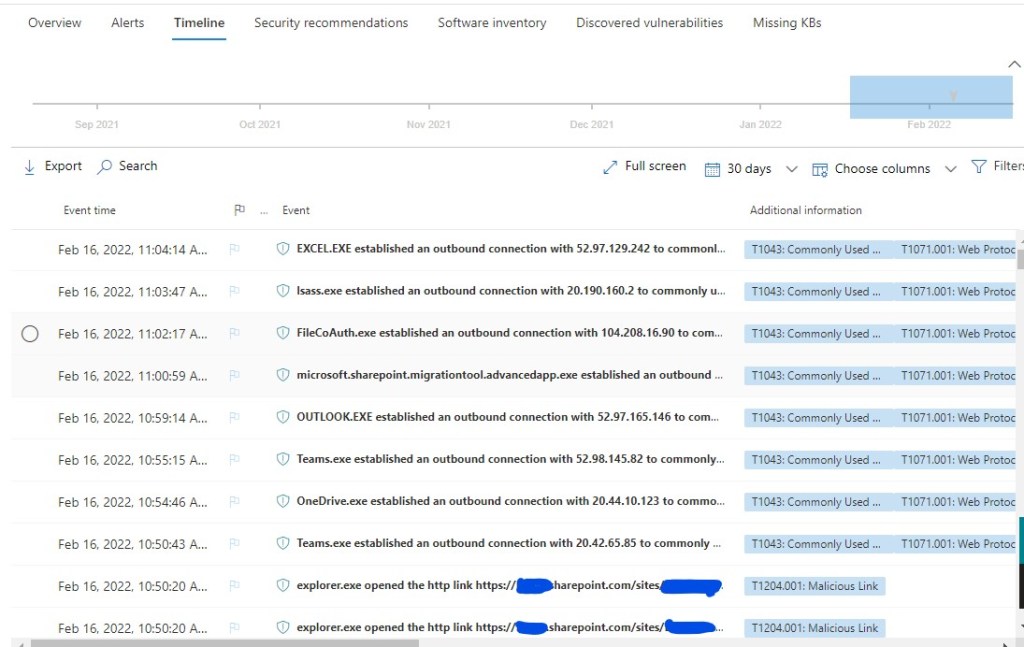Click the Choose columns icon
Image resolution: width=1024 pixels, height=647 pixels.
coord(820,169)
